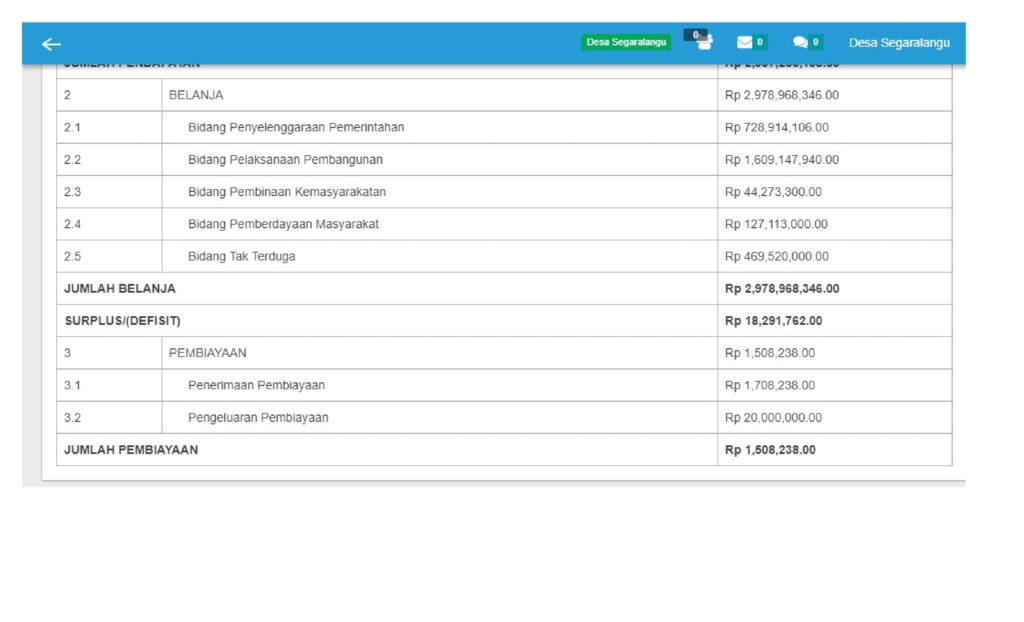Click Pengeluaran Pembiayaan entry

[258, 417]
